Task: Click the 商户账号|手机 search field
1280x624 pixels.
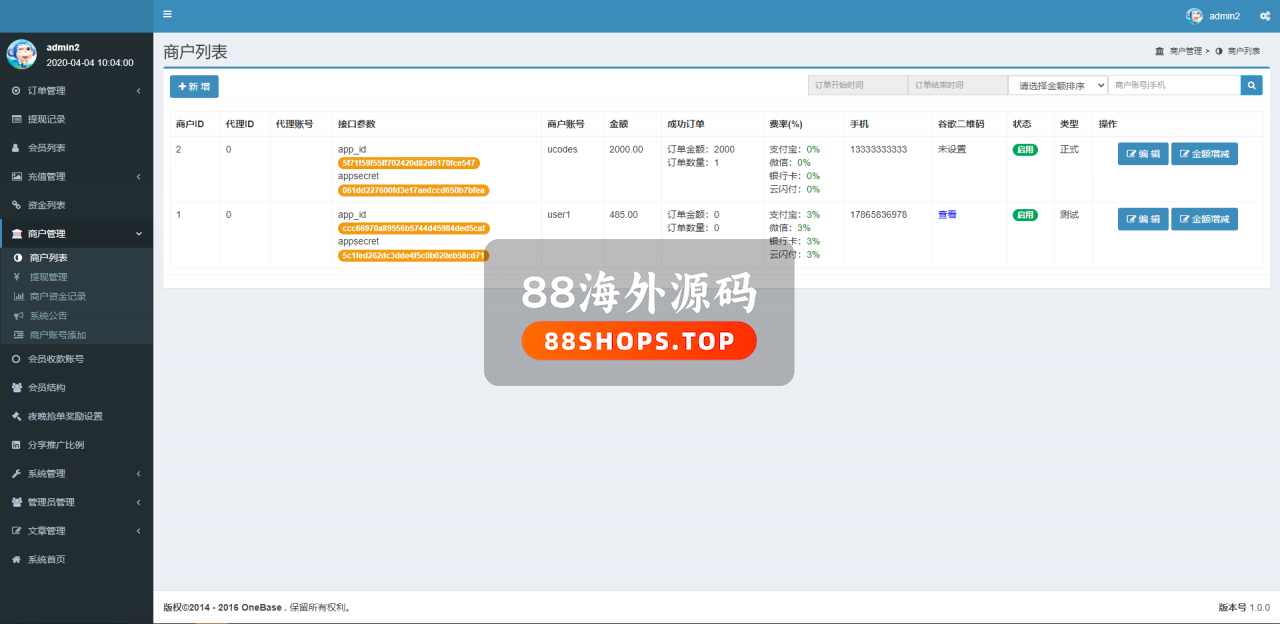Action: pos(1174,86)
